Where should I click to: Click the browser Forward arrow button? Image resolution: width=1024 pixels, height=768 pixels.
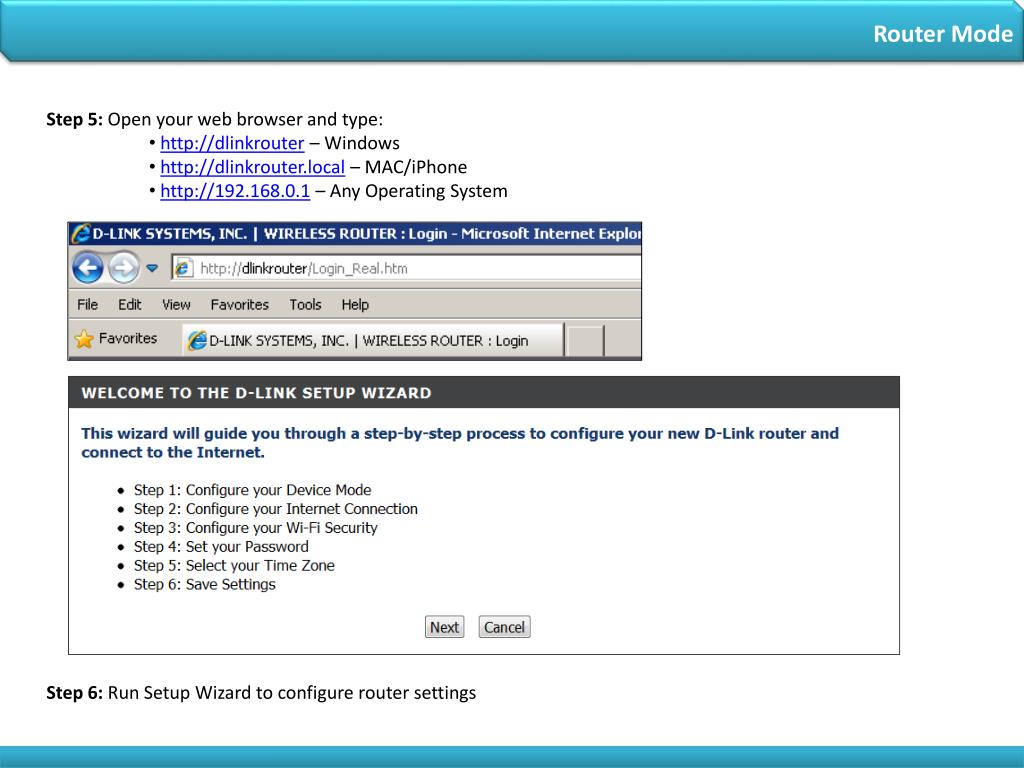click(x=123, y=268)
